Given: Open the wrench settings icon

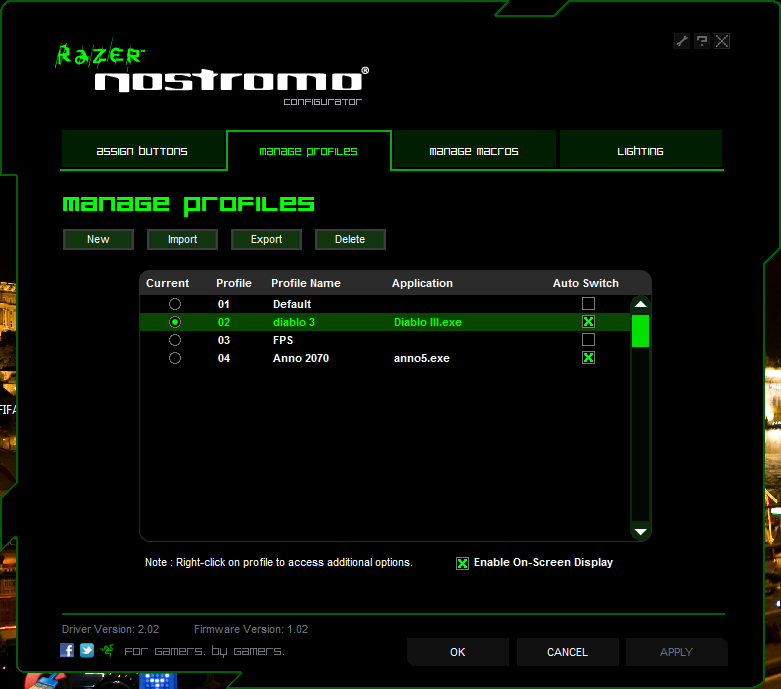Looking at the screenshot, I should (x=682, y=41).
